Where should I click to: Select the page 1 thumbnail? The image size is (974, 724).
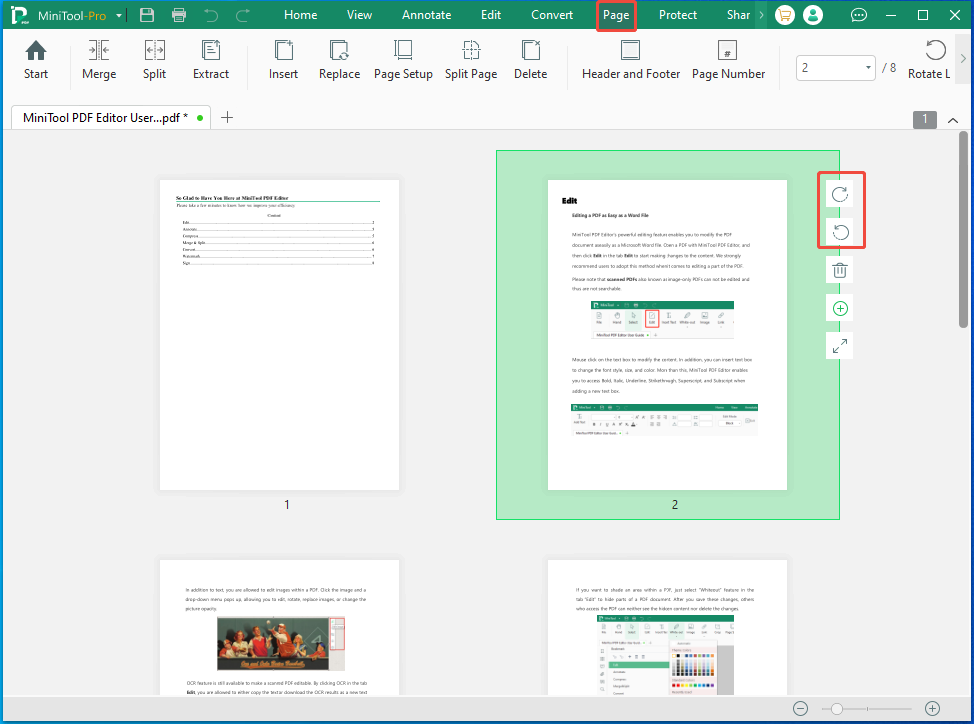click(x=280, y=335)
